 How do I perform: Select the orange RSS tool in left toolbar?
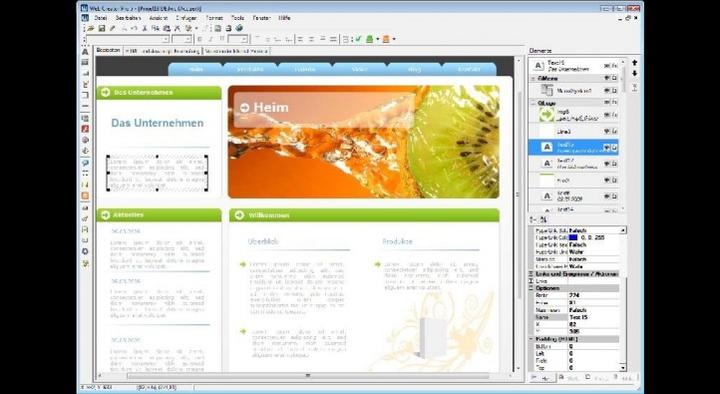[85, 196]
